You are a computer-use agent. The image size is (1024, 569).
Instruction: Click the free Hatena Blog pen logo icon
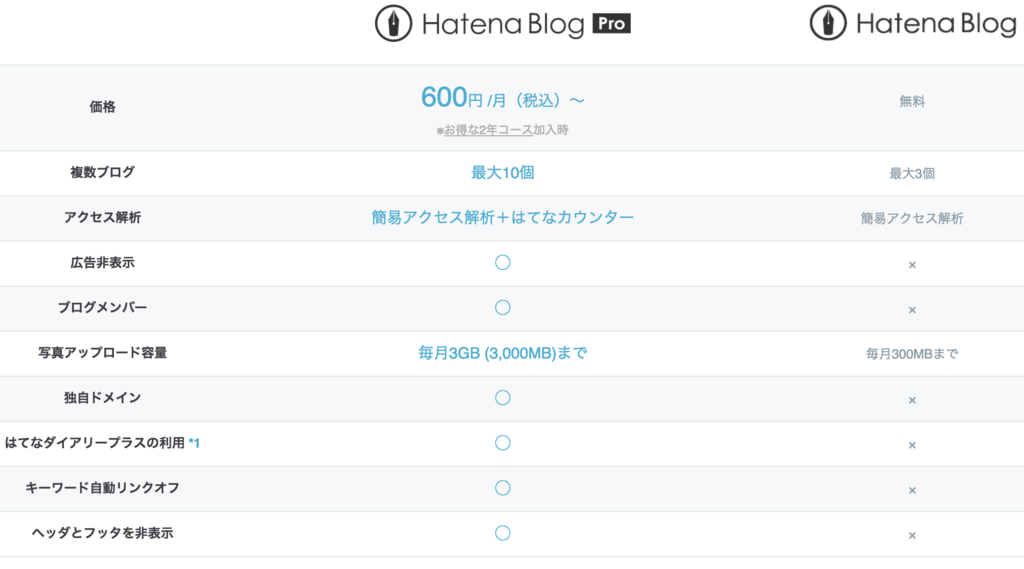tap(828, 23)
